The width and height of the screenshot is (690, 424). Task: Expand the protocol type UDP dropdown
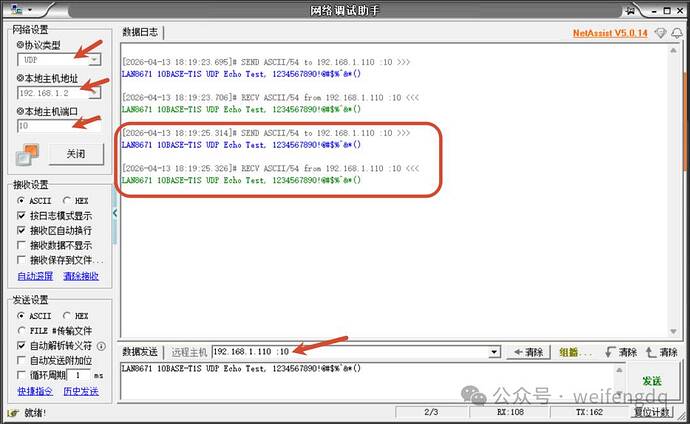pos(95,59)
